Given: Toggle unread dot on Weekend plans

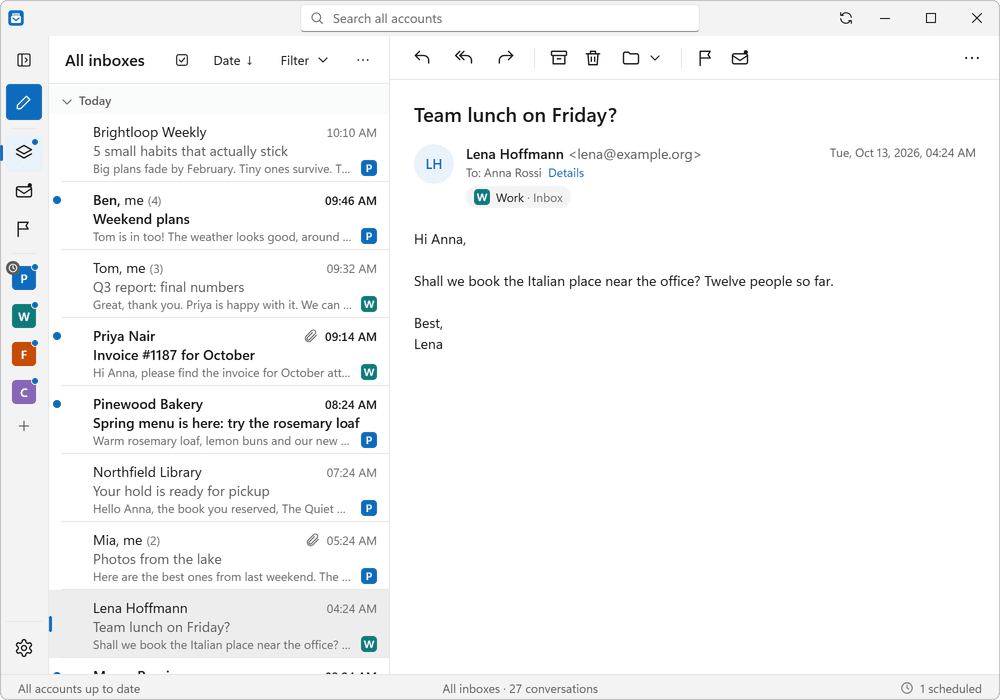Looking at the screenshot, I should (57, 200).
